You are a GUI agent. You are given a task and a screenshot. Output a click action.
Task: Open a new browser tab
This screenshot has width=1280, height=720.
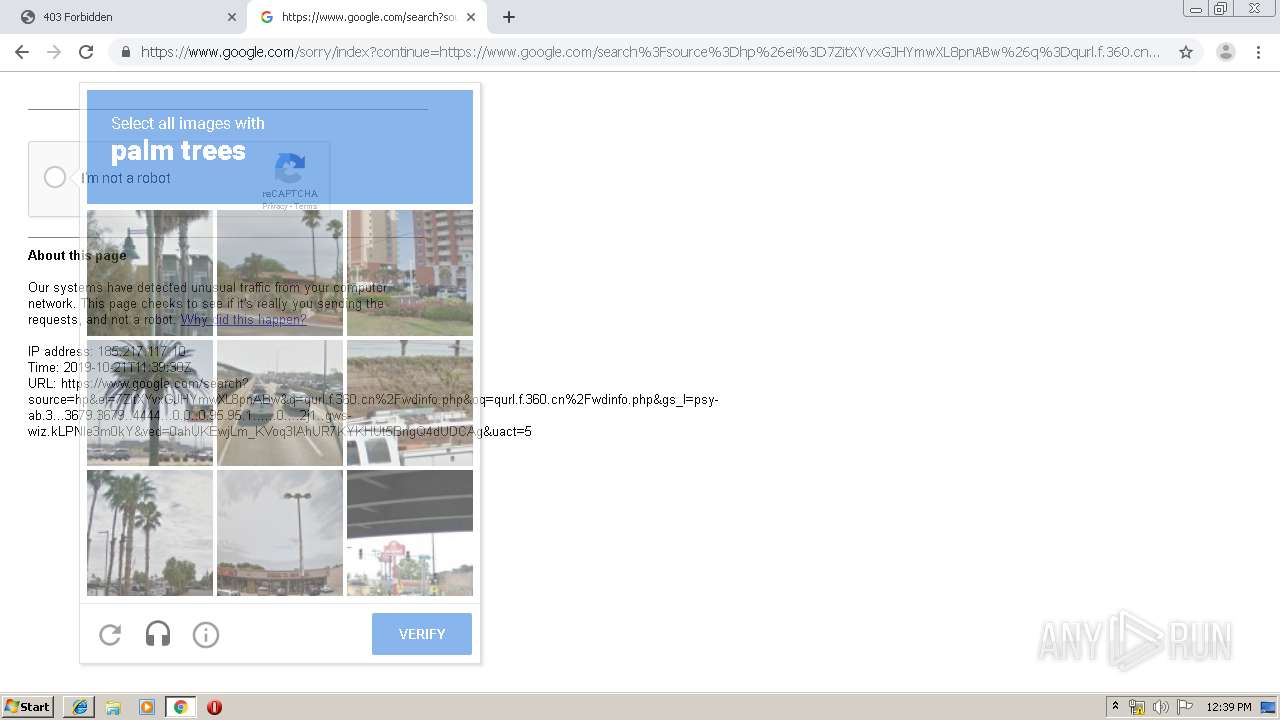pos(509,17)
